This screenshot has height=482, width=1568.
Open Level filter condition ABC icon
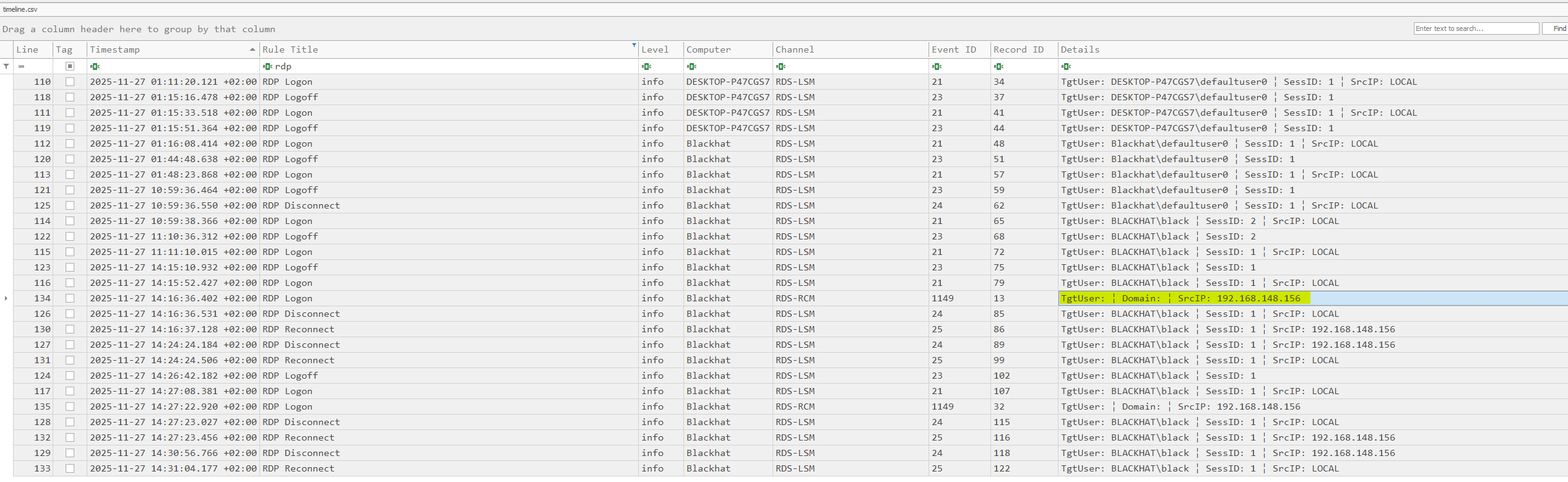coord(646,66)
